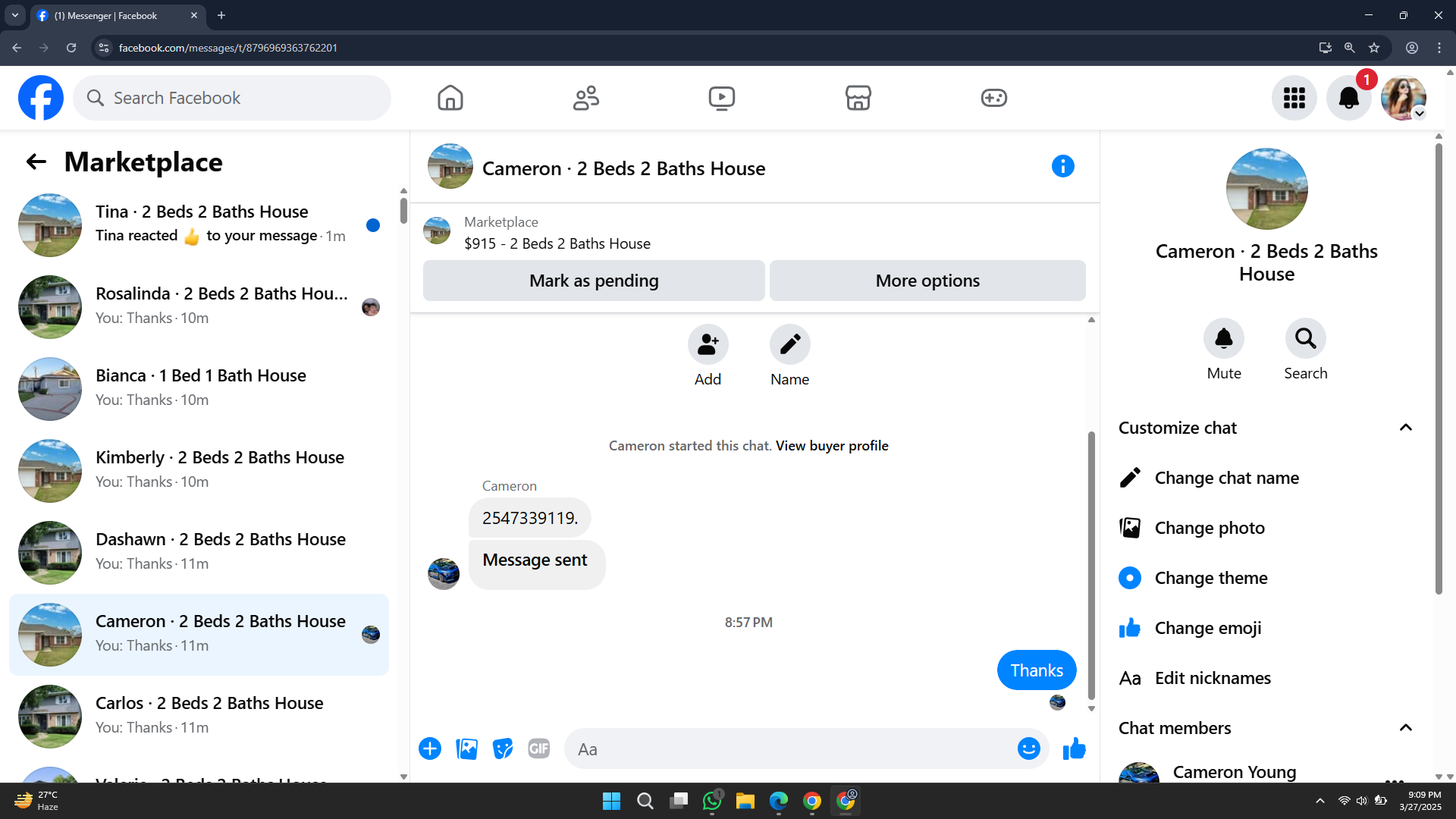The width and height of the screenshot is (1456, 819).
Task: Mute the conversation with bell icon
Action: click(1224, 338)
